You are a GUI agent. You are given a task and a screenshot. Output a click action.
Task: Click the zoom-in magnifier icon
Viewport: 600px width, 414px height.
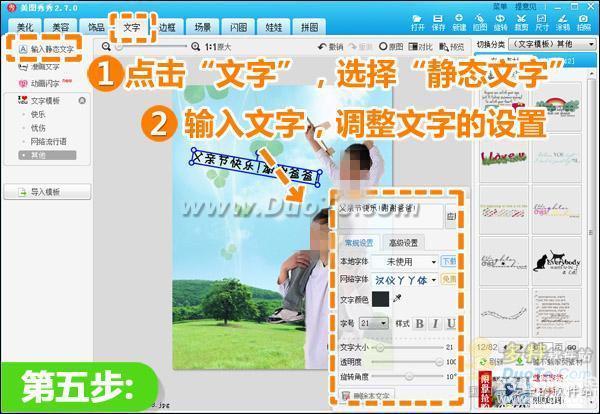196,46
